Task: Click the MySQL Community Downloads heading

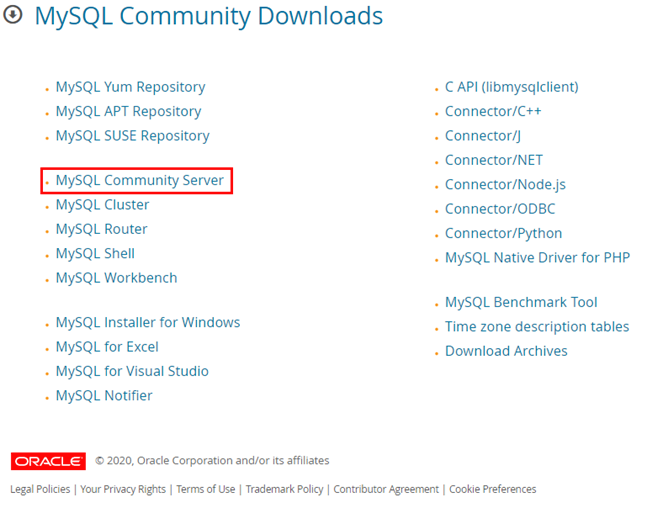Action: click(209, 16)
